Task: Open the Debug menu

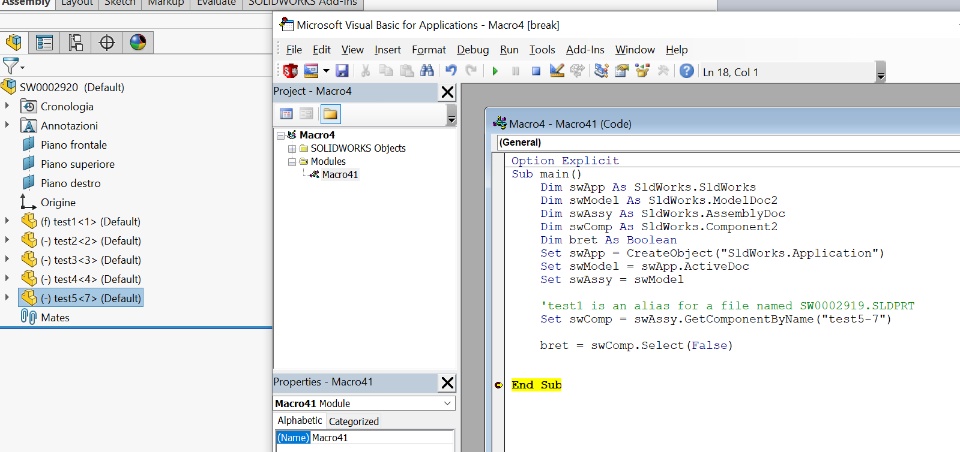Action: click(473, 50)
